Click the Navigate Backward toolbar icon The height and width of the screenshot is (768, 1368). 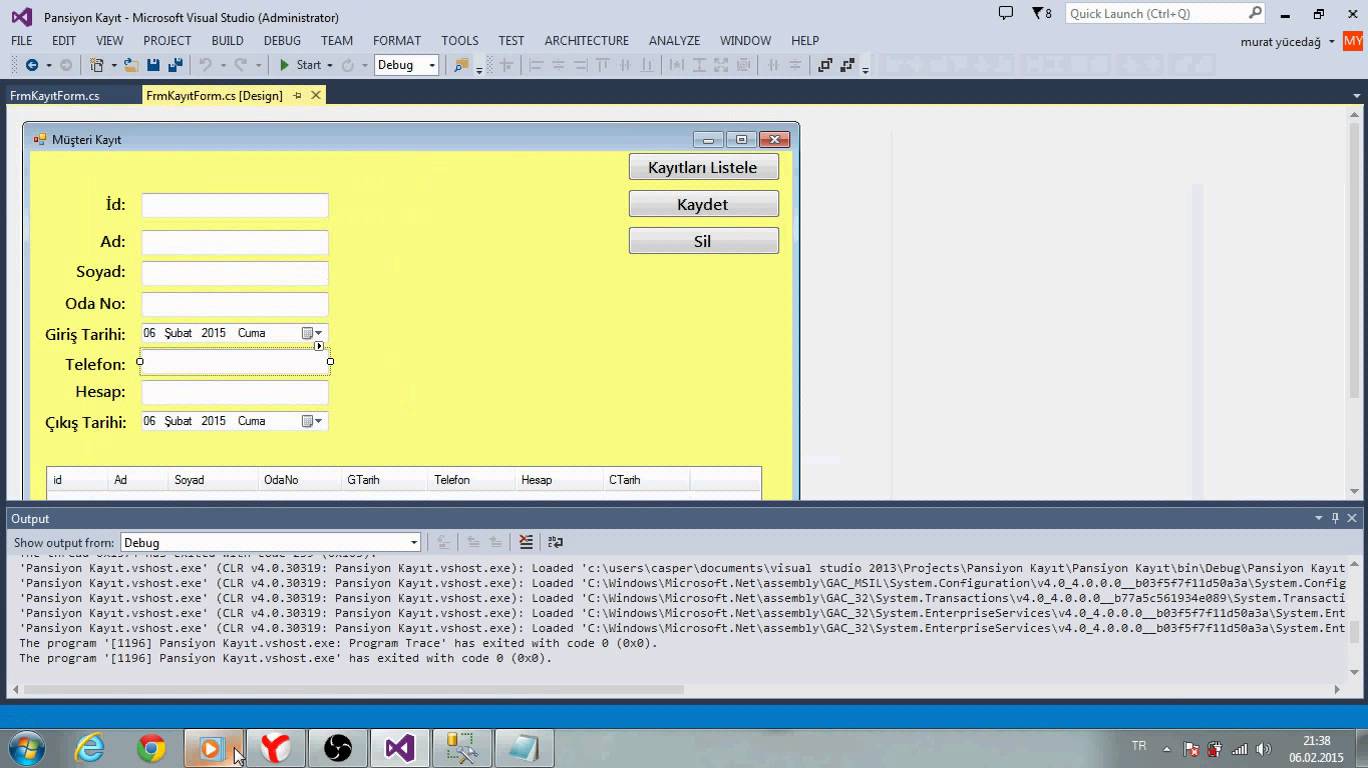pyautogui.click(x=31, y=65)
